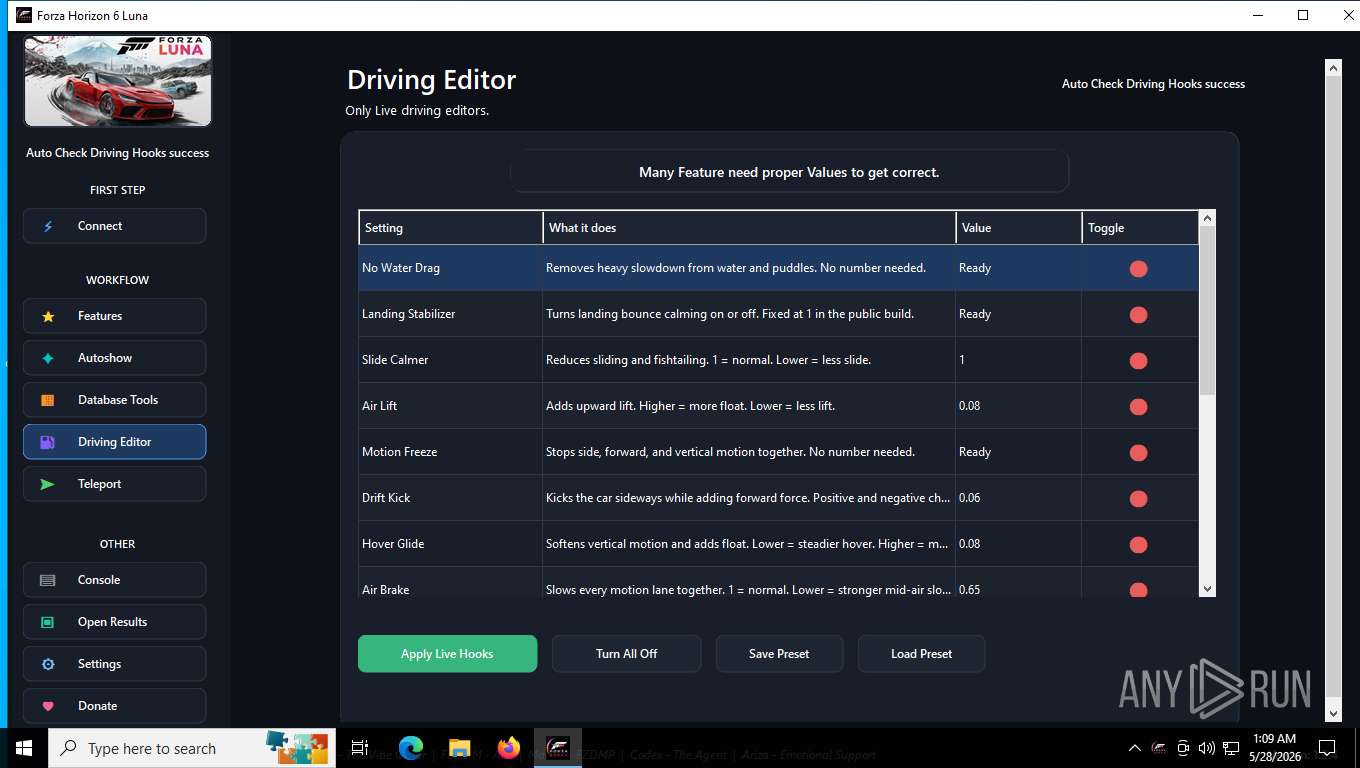Open File Explorer from the taskbar
This screenshot has width=1360, height=768.
click(460, 748)
